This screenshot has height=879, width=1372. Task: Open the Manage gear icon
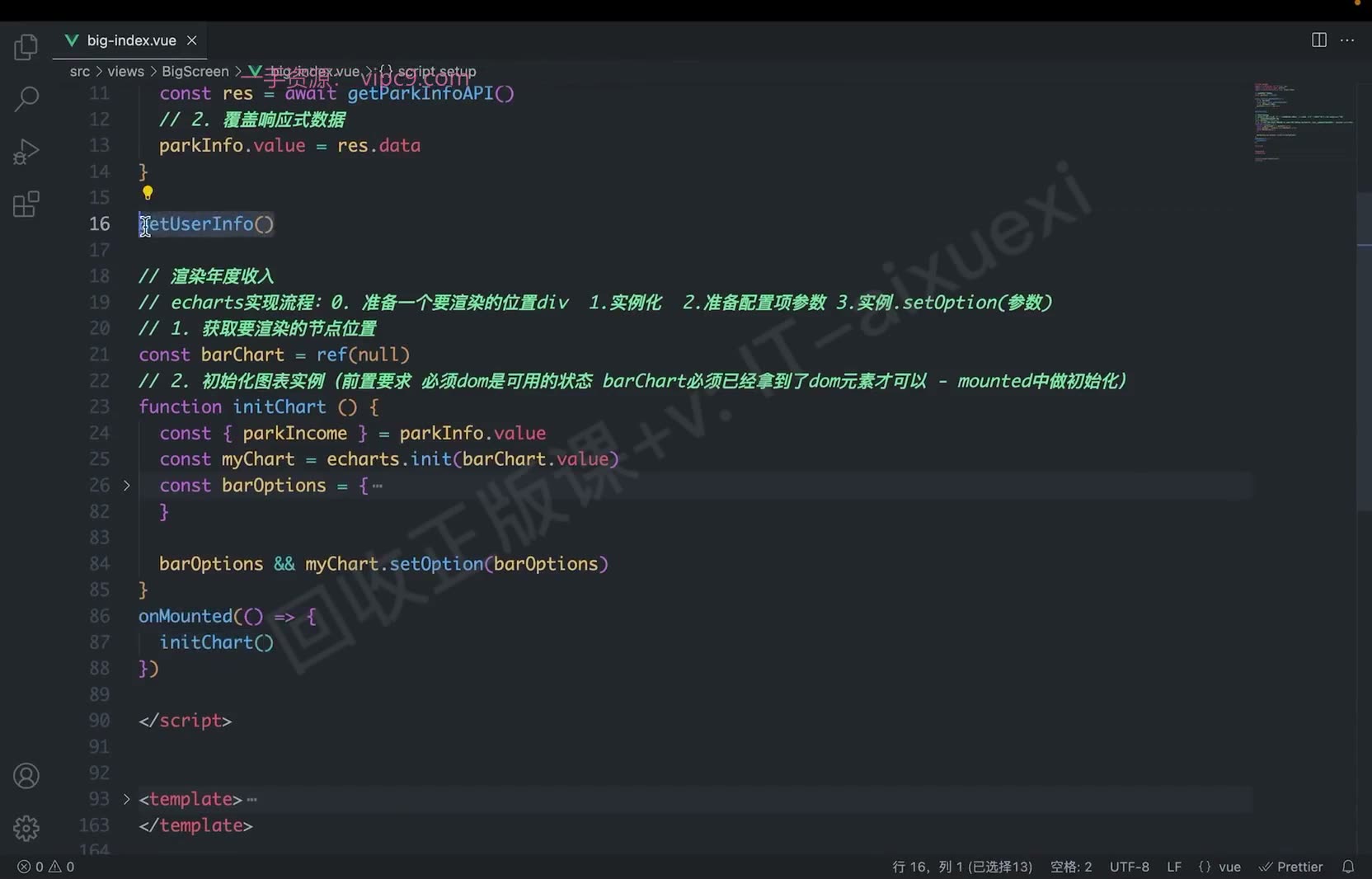26,828
